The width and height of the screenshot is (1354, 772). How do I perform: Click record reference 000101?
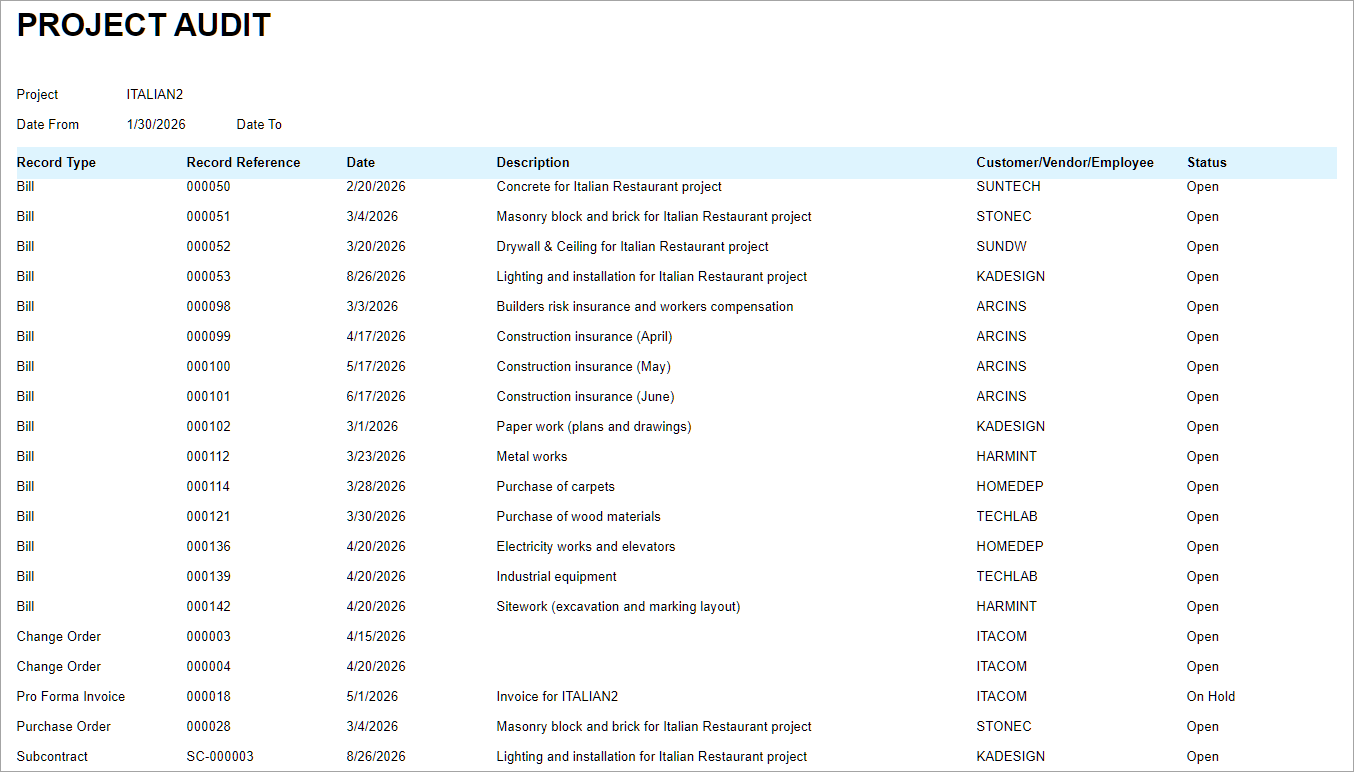pos(208,396)
